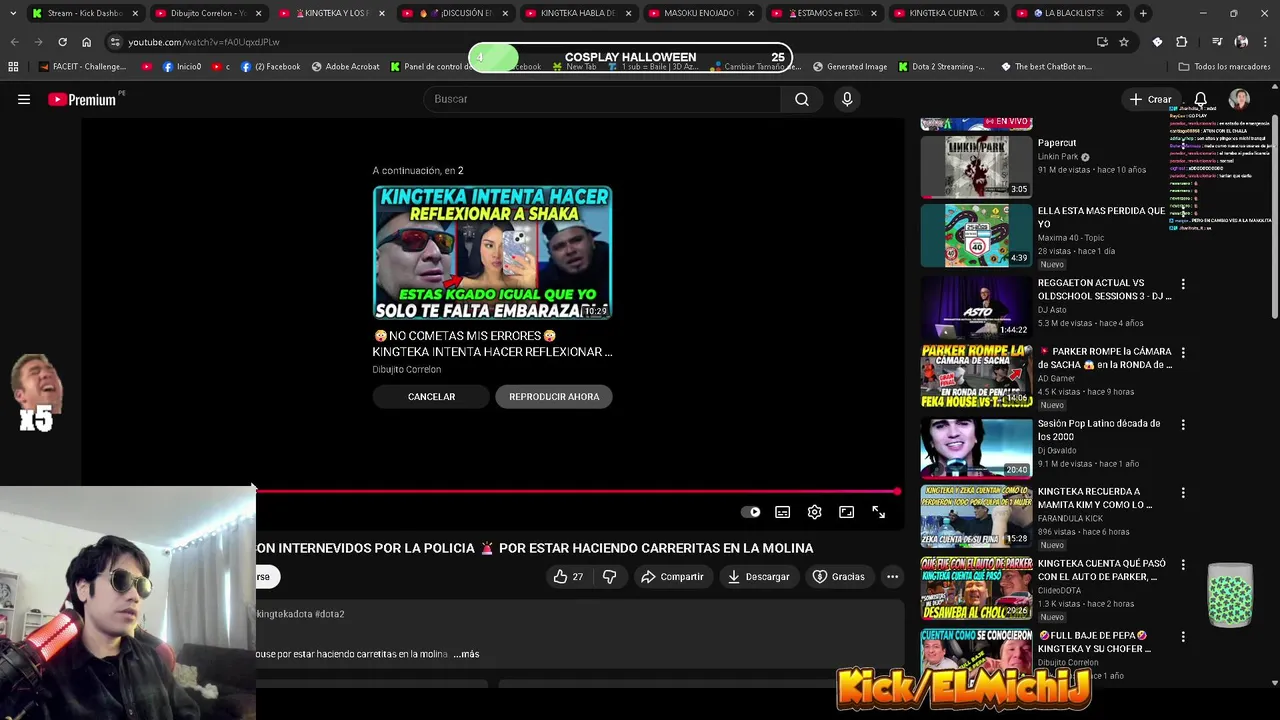The image size is (1280, 720).
Task: Toggle autoplay switch in the player
Action: pyautogui.click(x=750, y=512)
